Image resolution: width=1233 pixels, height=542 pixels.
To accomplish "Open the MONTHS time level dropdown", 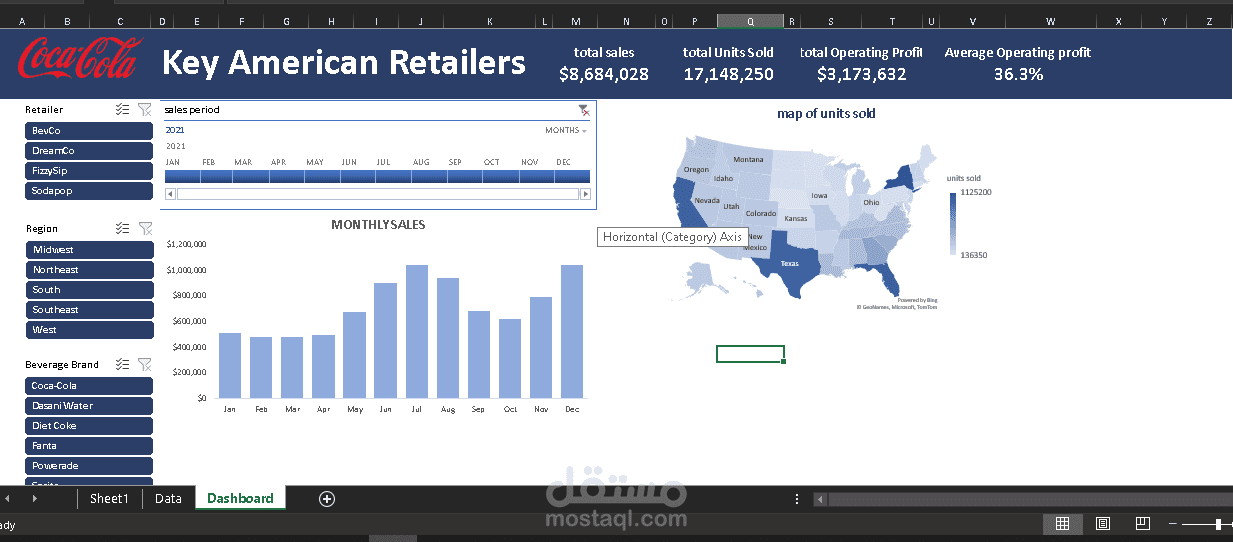I will pyautogui.click(x=566, y=131).
